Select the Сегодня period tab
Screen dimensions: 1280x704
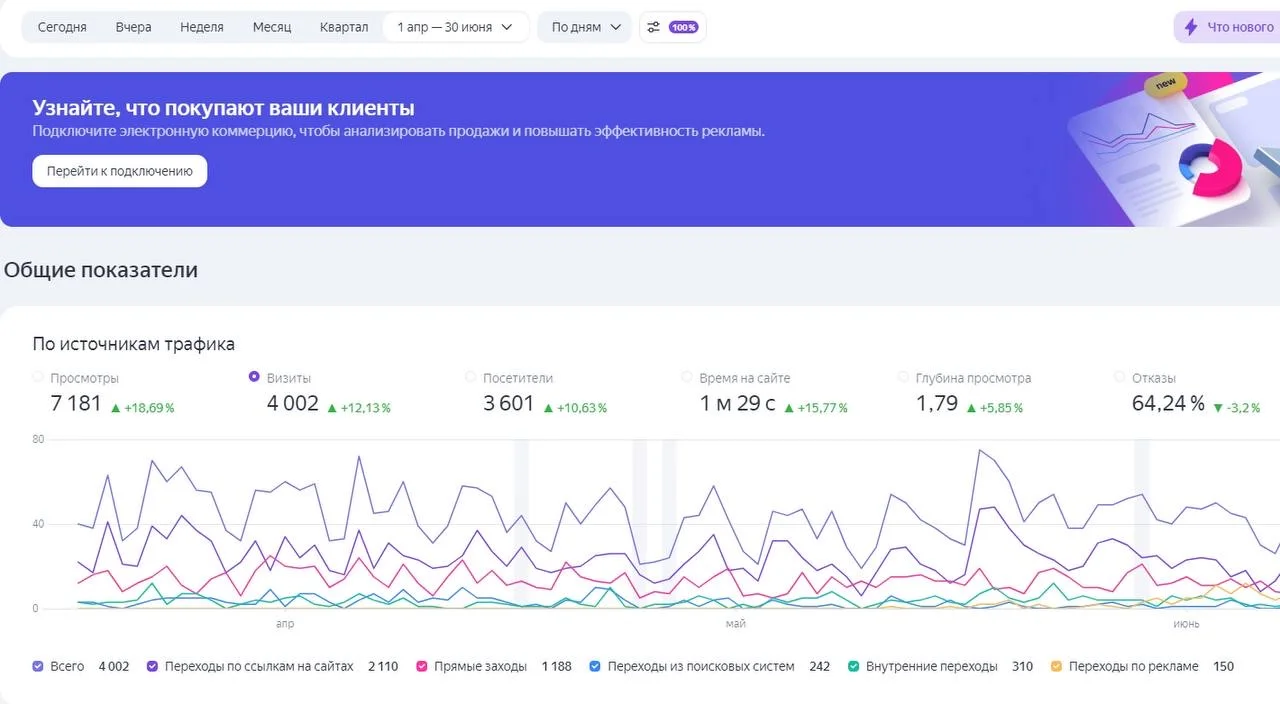coord(62,27)
